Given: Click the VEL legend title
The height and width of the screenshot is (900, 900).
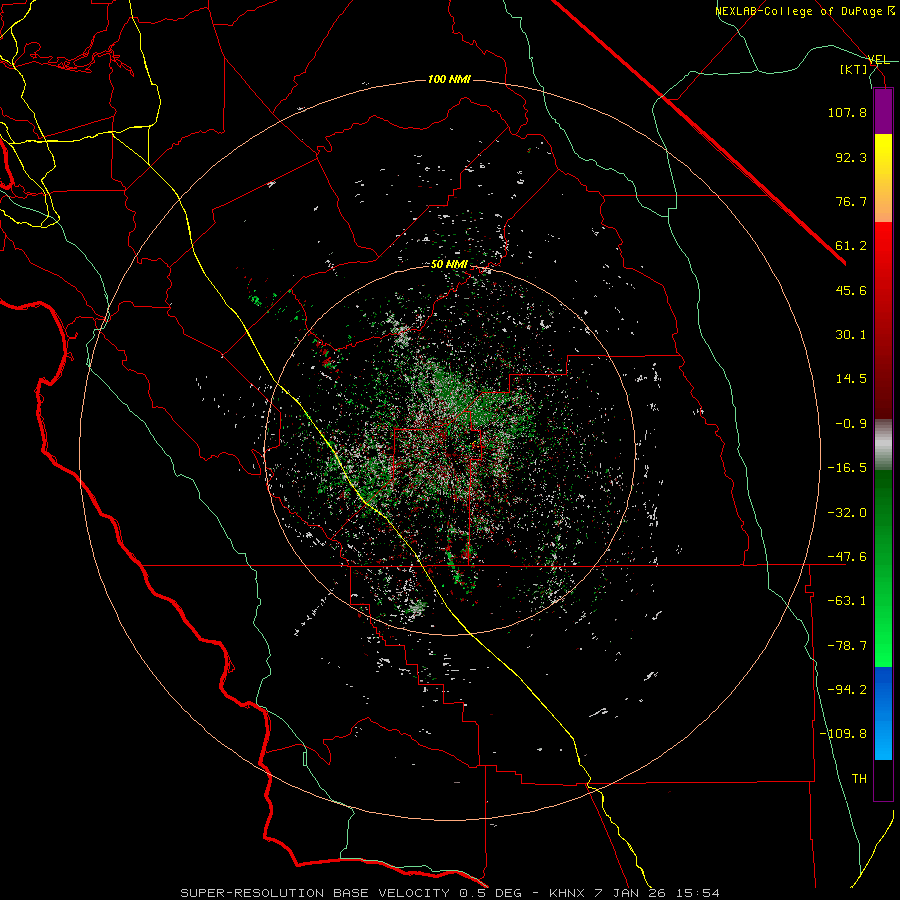Looking at the screenshot, I should [878, 60].
